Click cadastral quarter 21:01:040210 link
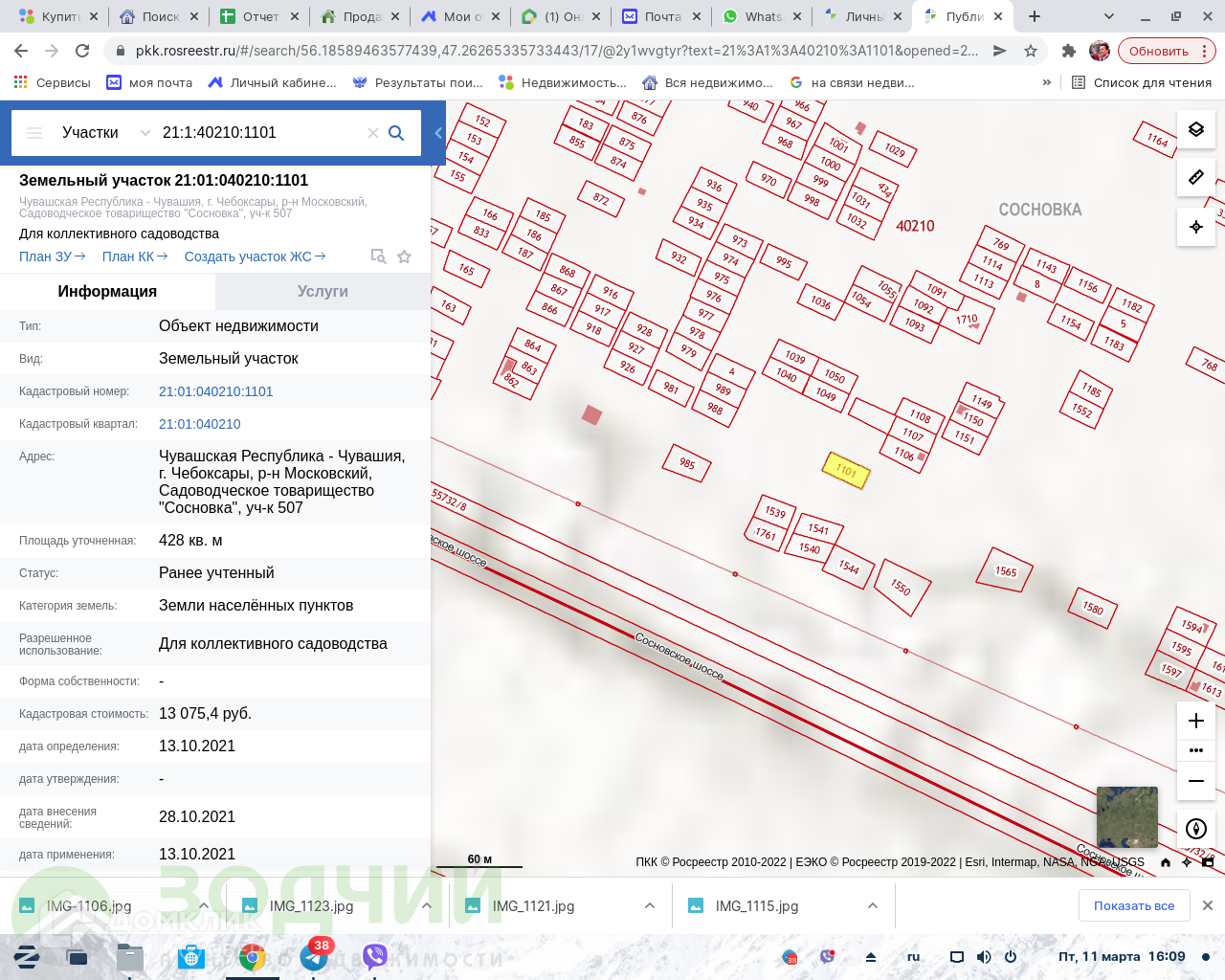The height and width of the screenshot is (980, 1225). click(x=200, y=424)
